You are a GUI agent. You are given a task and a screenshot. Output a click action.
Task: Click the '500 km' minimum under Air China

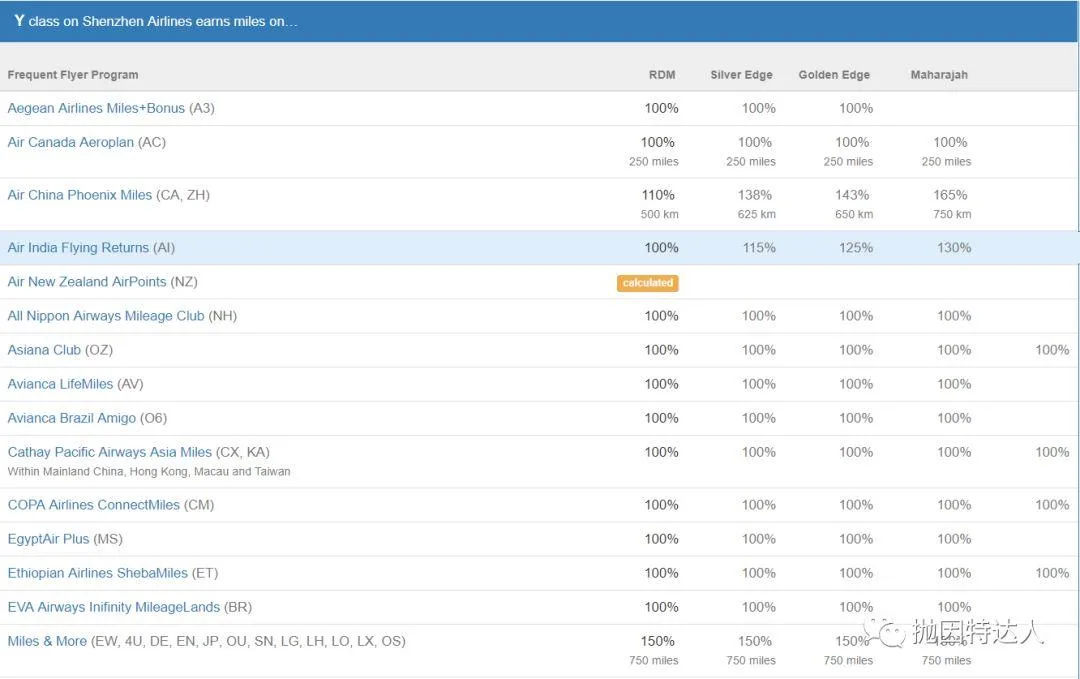click(x=659, y=214)
